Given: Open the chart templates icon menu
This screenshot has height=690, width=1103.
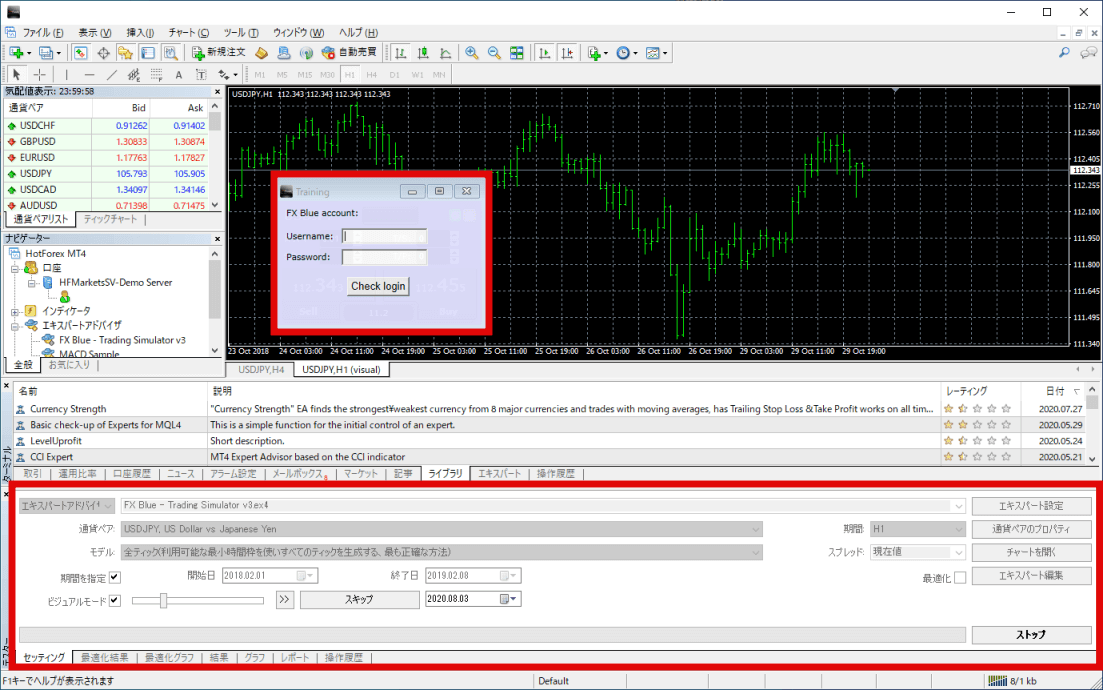Looking at the screenshot, I should point(656,53).
